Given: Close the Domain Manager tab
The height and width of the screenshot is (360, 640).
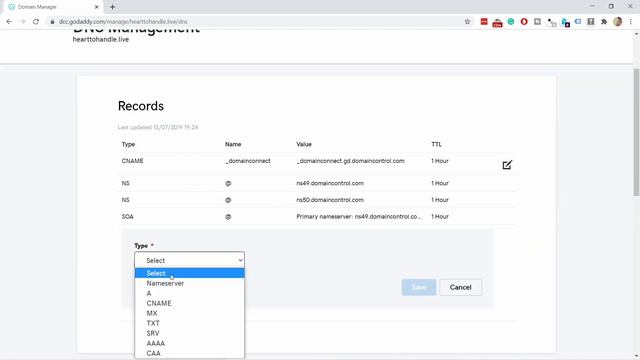Looking at the screenshot, I should (96, 7).
